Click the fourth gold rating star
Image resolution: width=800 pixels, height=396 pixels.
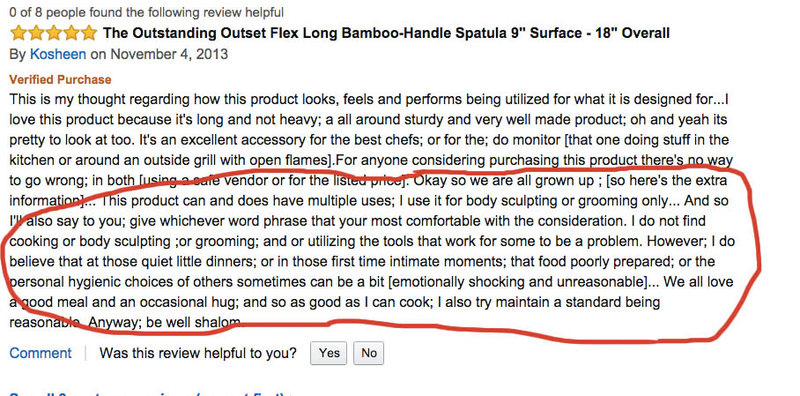point(71,33)
